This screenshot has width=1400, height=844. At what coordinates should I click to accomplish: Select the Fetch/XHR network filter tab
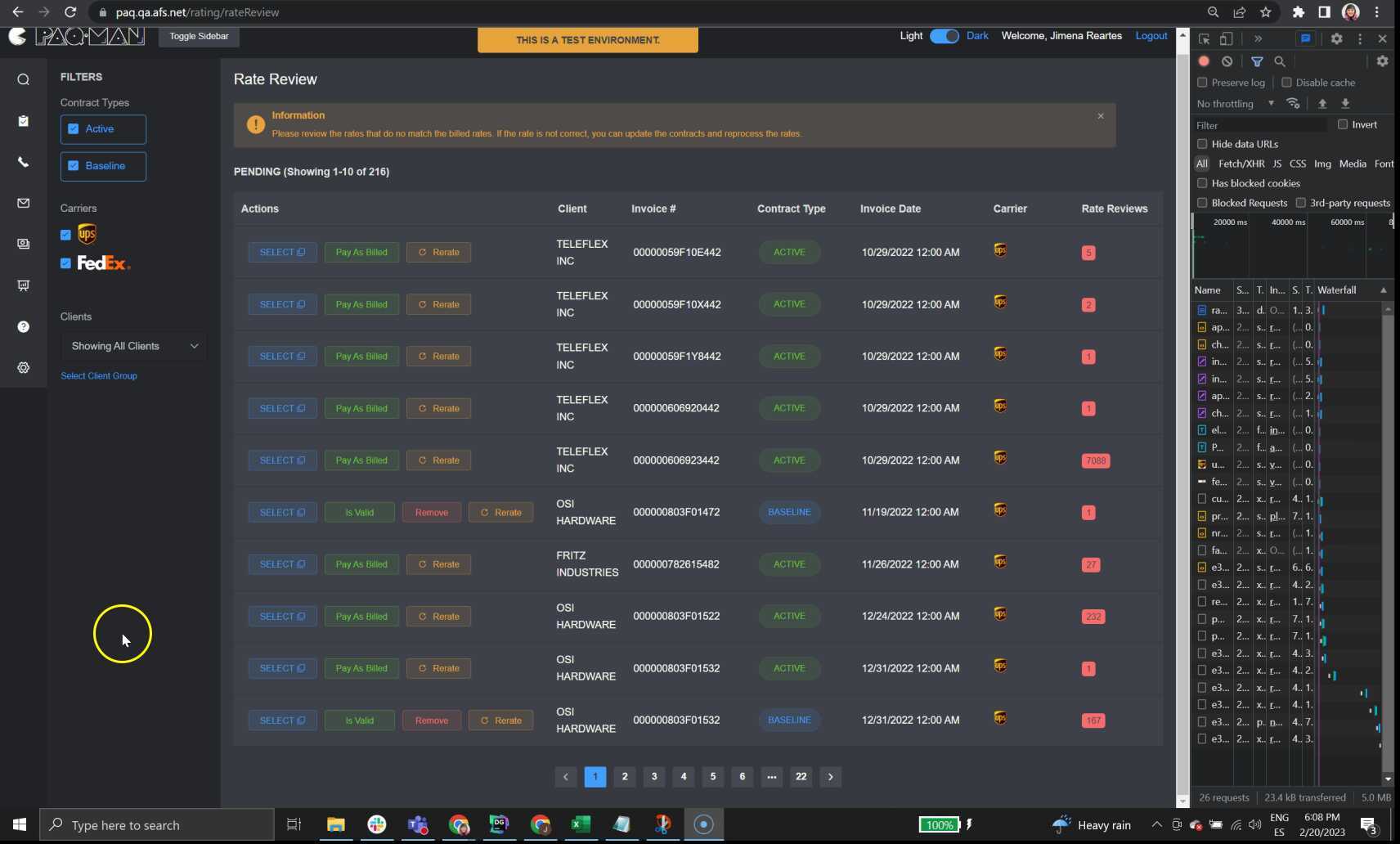click(1241, 164)
